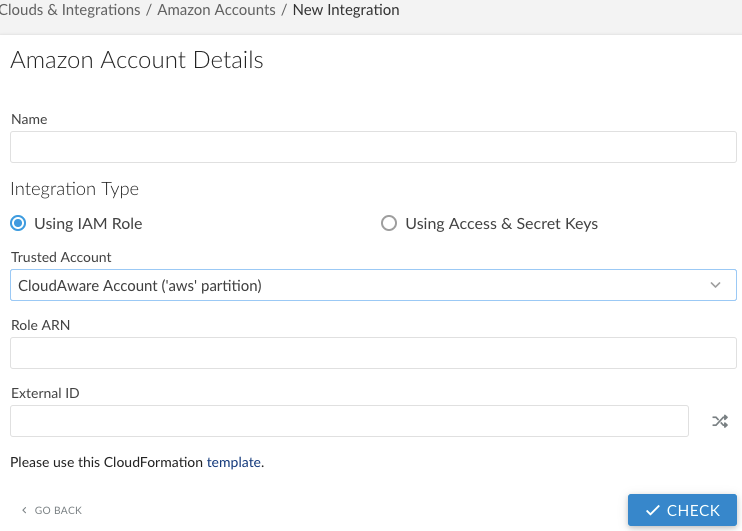Navigate to Clouds & Integrations breadcrumb
This screenshot has height=531, width=742.
click(70, 10)
